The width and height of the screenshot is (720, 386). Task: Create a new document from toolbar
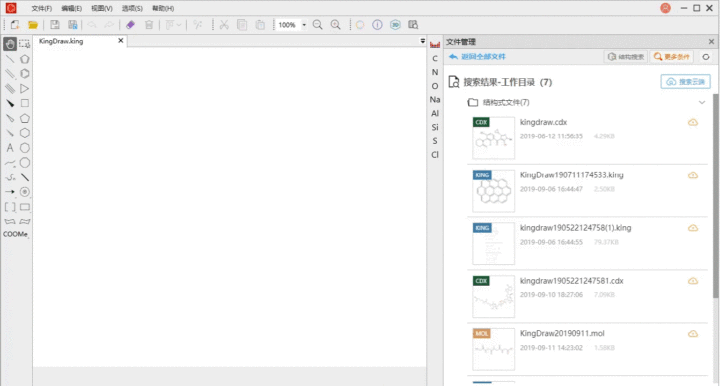click(15, 25)
